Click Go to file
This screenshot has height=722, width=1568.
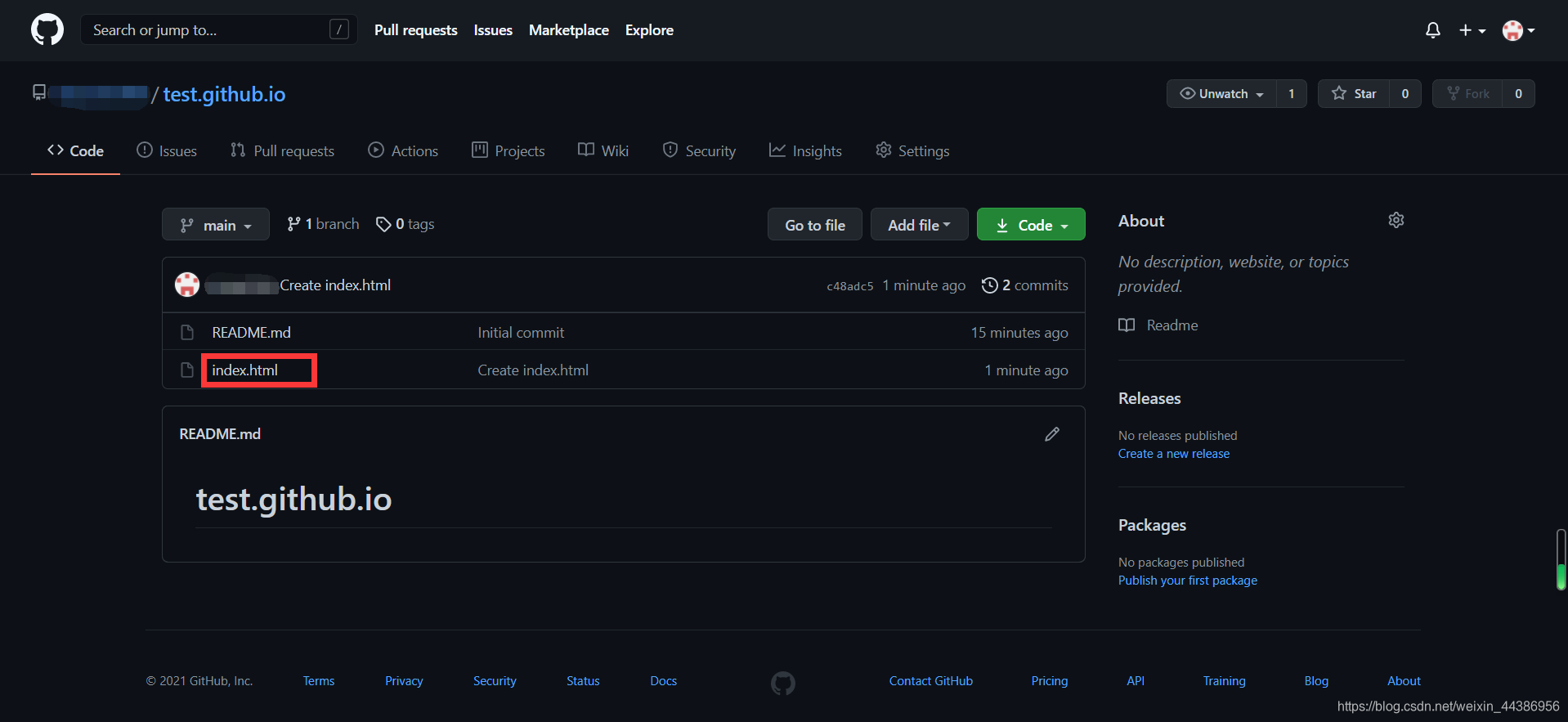click(815, 225)
